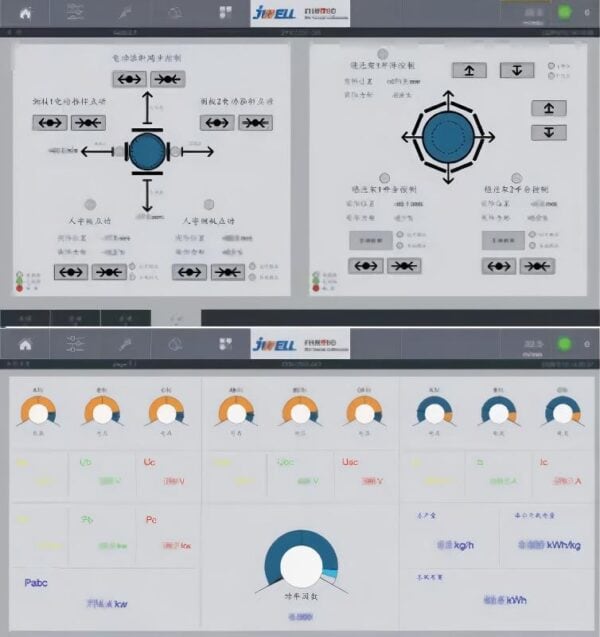Open the wrench maintenance icon on upper screen
This screenshot has width=600, height=637.
coord(125,13)
